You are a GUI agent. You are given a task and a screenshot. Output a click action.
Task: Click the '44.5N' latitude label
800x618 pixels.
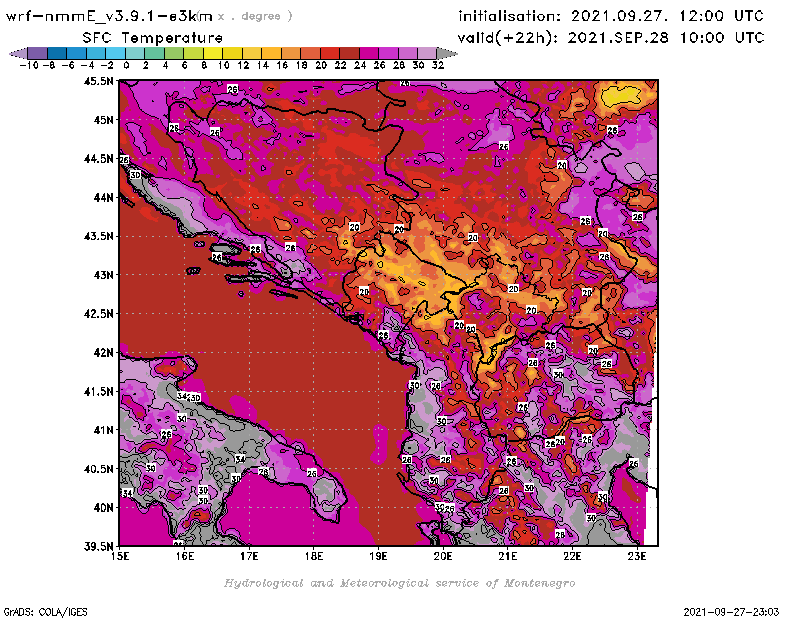[98, 159]
